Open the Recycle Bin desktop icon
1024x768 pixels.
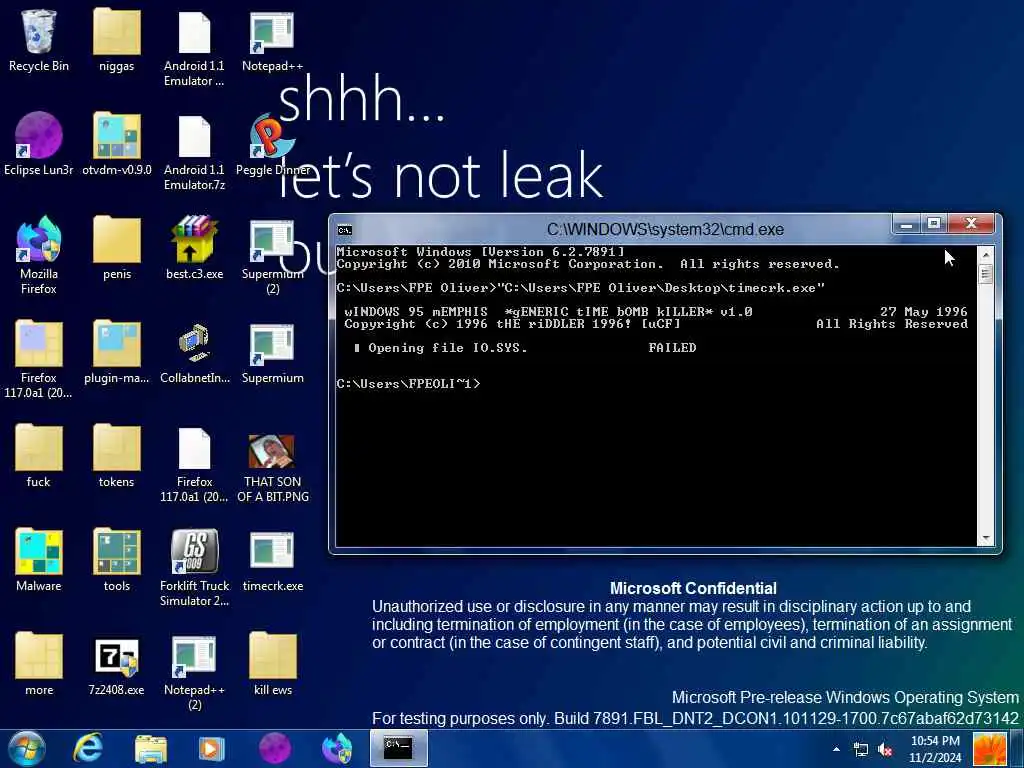click(x=39, y=40)
